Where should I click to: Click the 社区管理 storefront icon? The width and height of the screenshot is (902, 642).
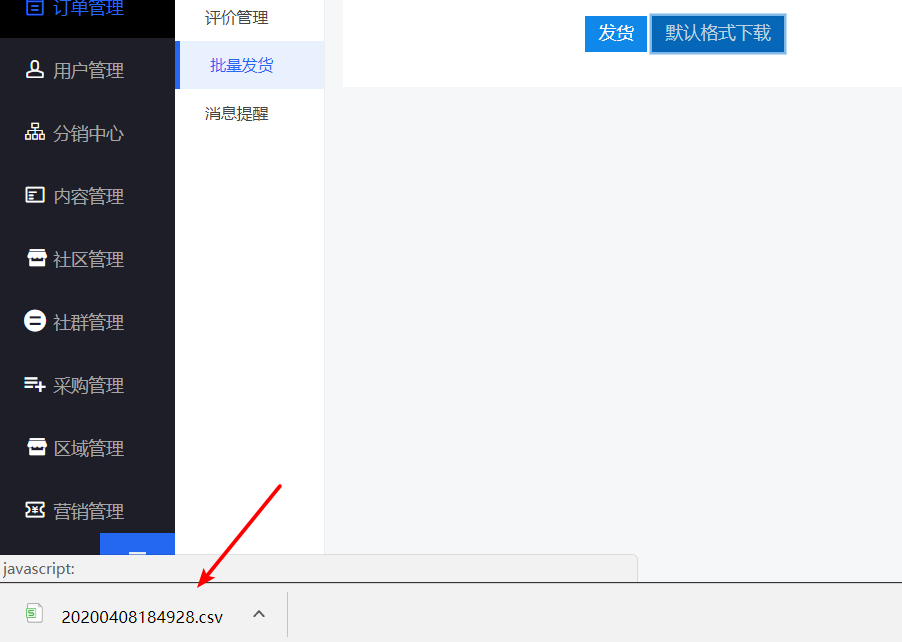tap(37, 258)
